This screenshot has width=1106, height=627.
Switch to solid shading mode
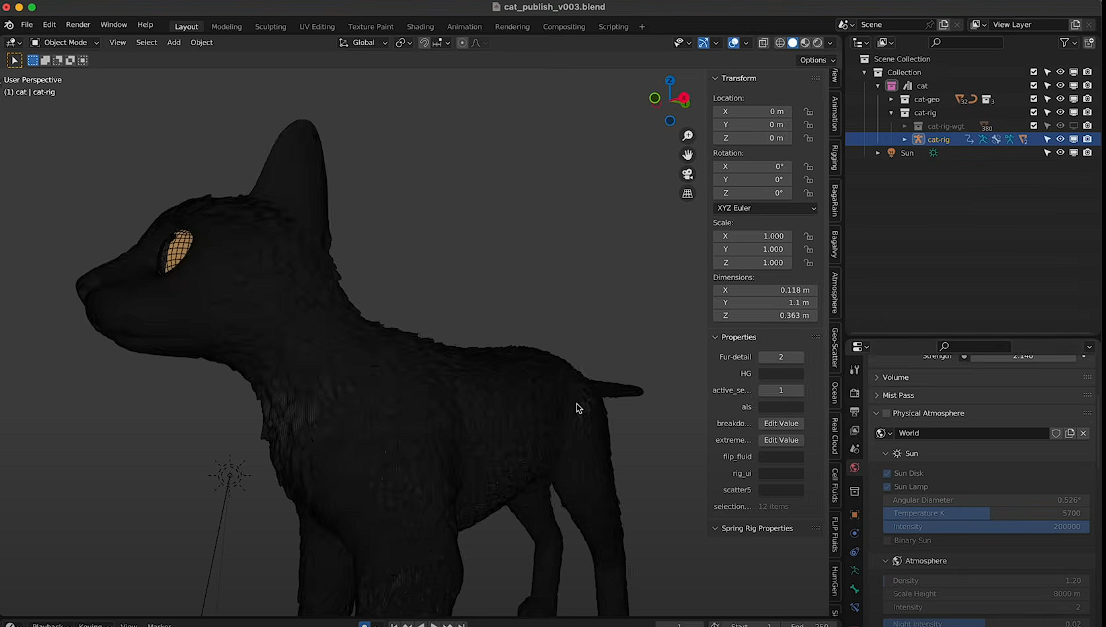tap(792, 43)
